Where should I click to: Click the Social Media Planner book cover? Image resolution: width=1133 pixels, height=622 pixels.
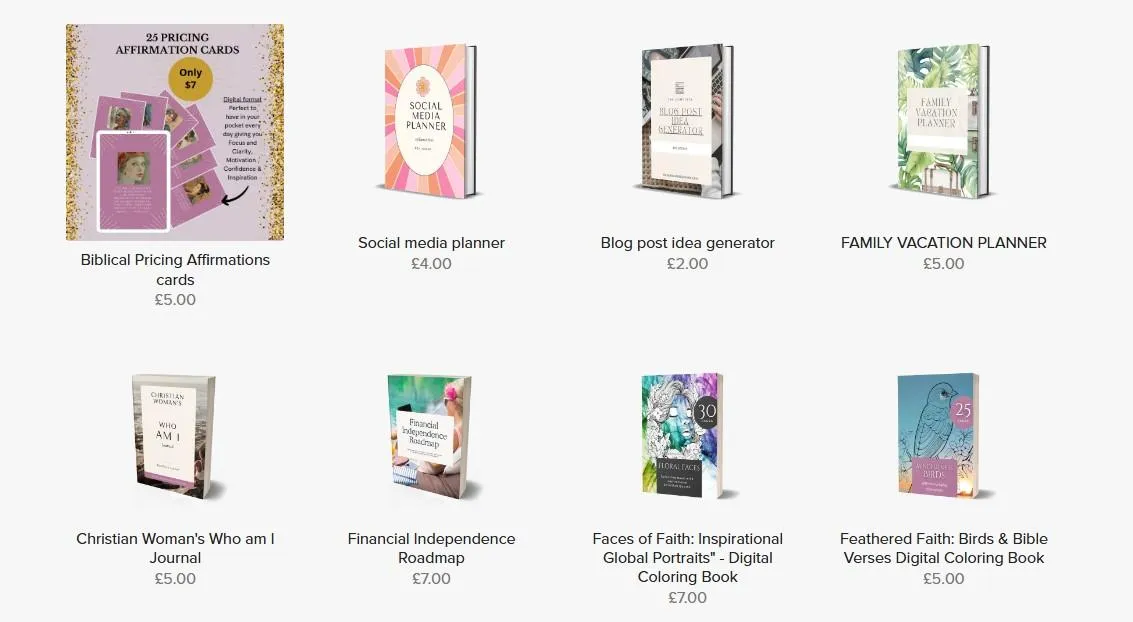[431, 121]
